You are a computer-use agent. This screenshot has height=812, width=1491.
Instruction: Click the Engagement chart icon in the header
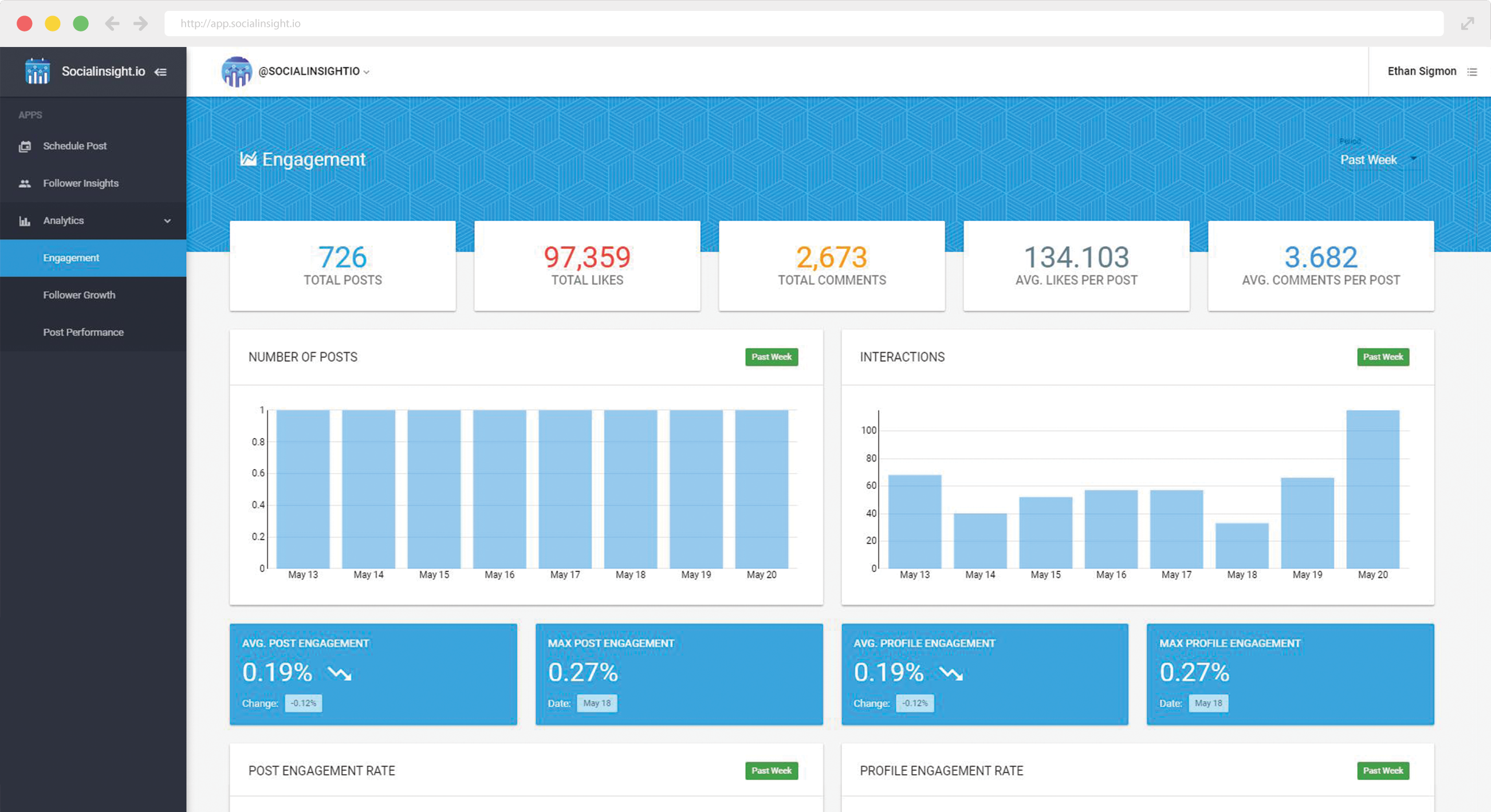pos(247,159)
